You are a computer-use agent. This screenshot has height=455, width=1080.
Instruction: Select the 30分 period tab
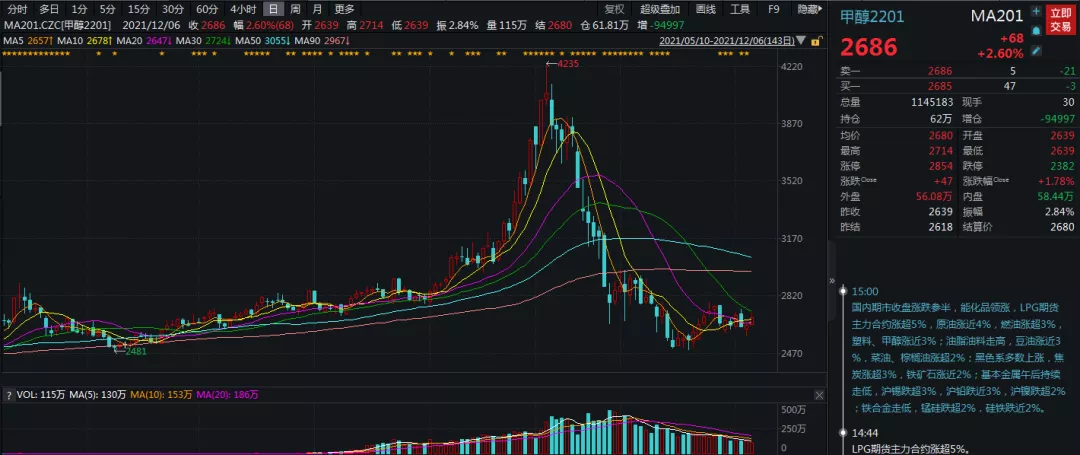click(172, 9)
